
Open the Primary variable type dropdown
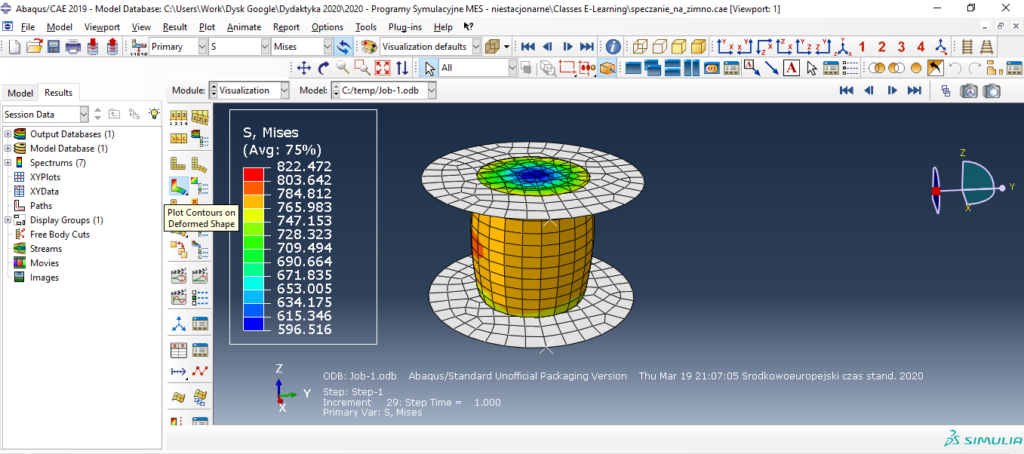(x=202, y=47)
